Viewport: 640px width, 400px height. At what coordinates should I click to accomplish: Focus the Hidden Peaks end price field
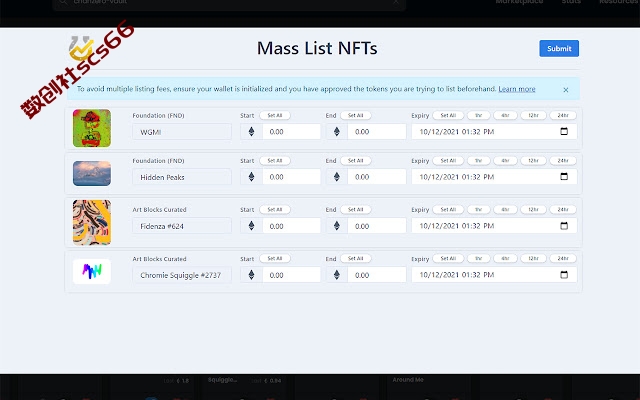point(377,177)
